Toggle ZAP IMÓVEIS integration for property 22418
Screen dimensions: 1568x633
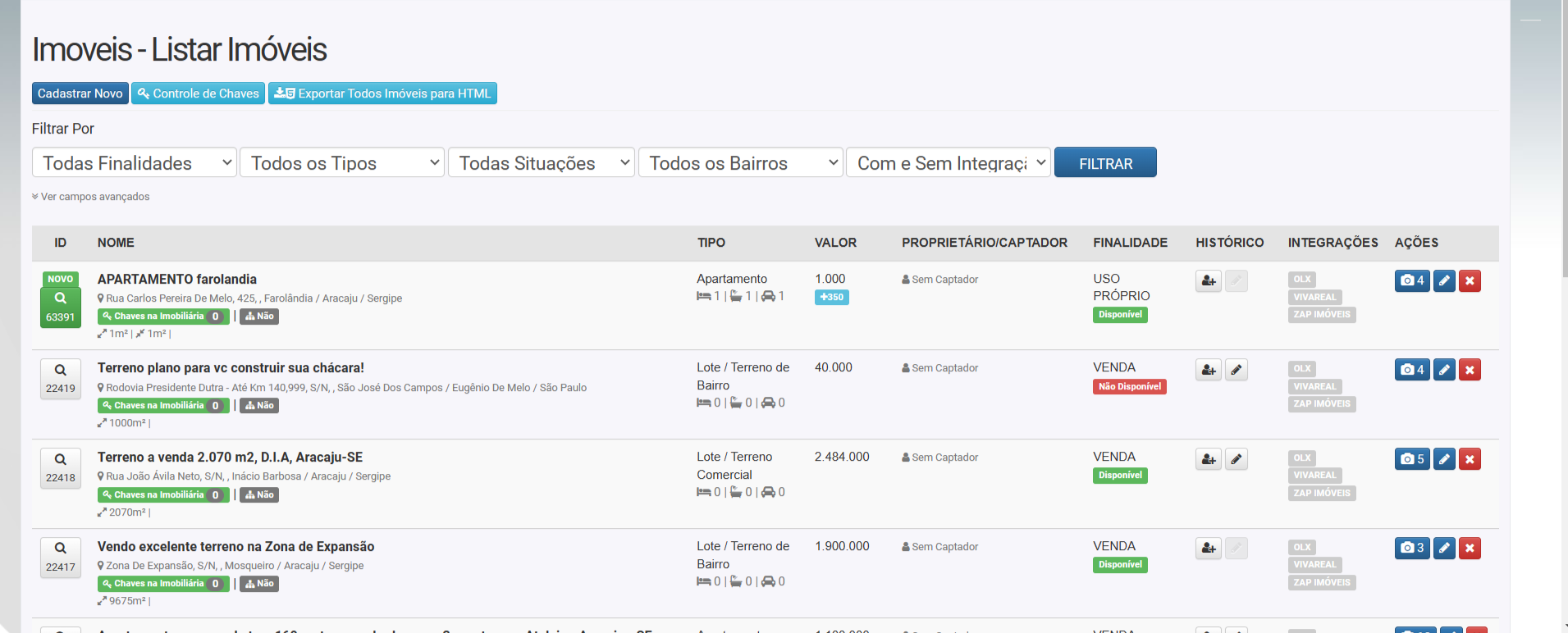[x=1321, y=493]
